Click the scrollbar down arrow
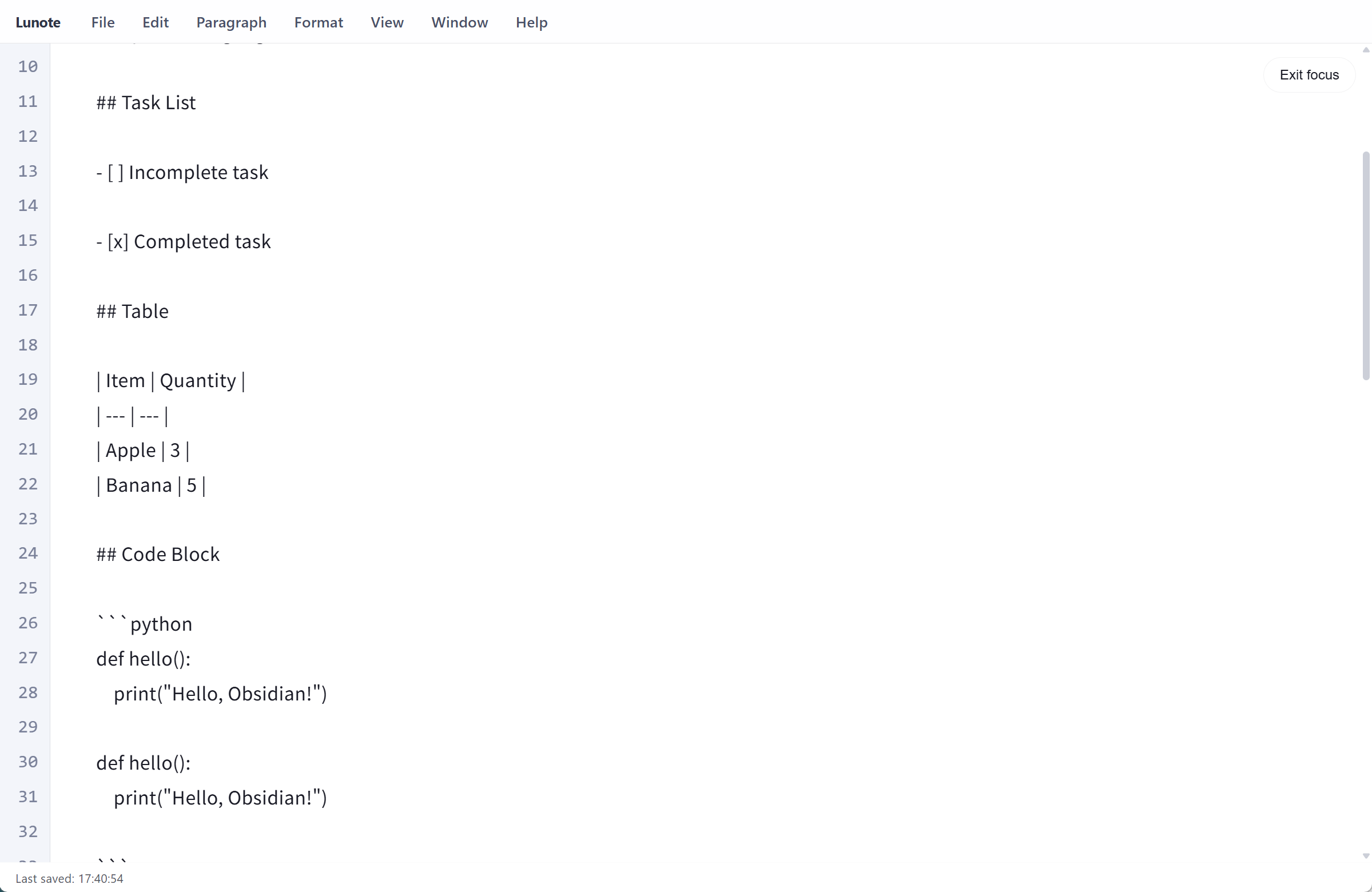Viewport: 1372px width, 892px height. pos(1365,856)
